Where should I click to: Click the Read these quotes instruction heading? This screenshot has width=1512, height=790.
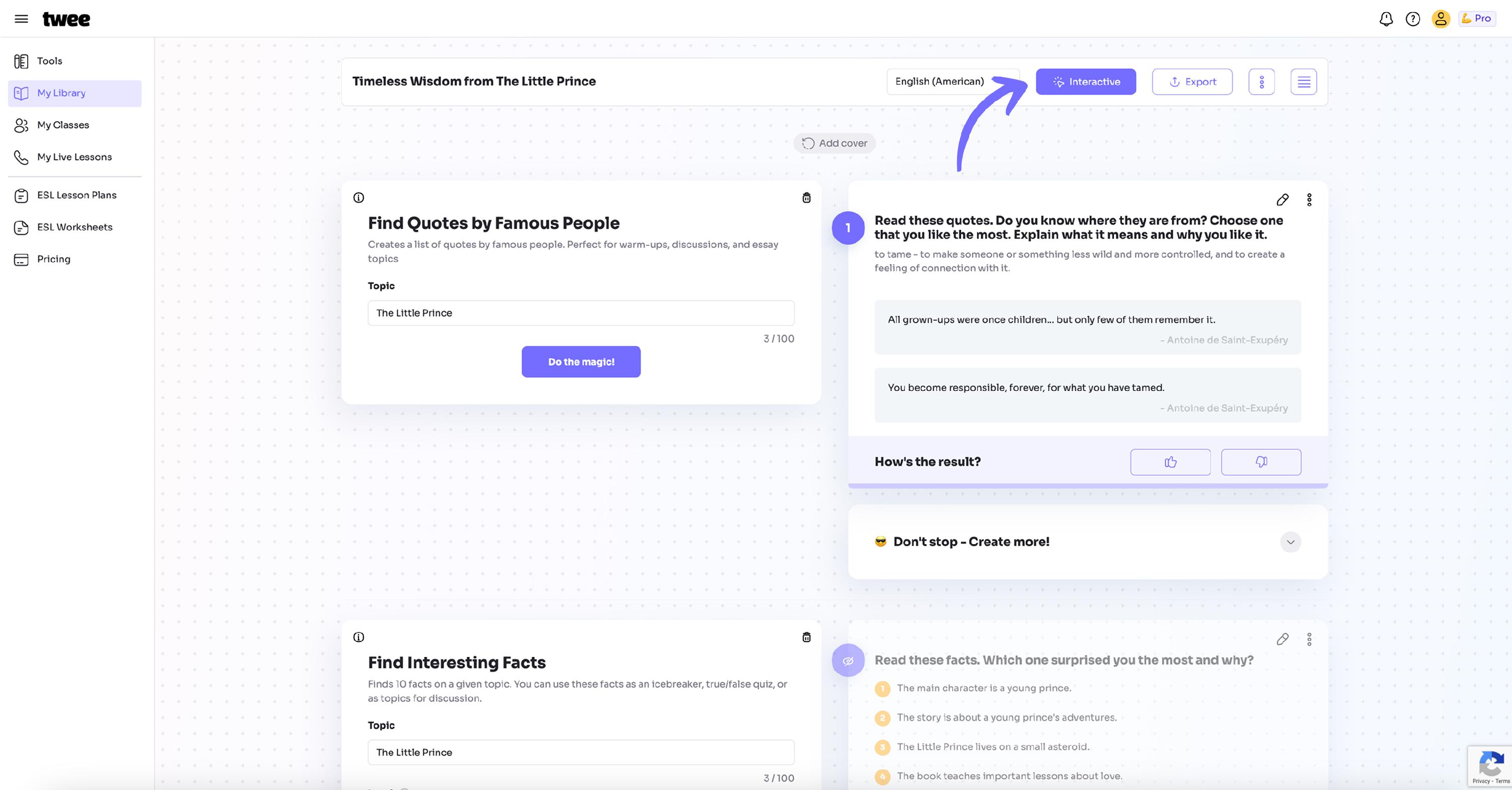[1079, 228]
